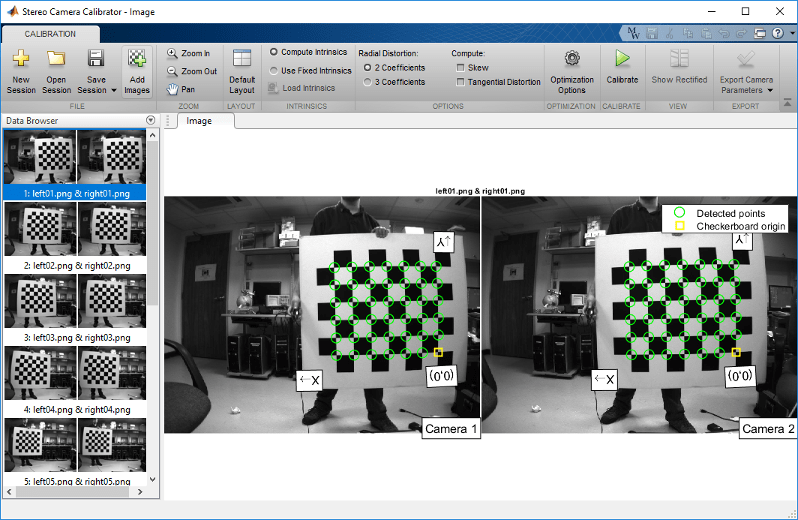Click Show Rectified view icon

click(x=679, y=58)
